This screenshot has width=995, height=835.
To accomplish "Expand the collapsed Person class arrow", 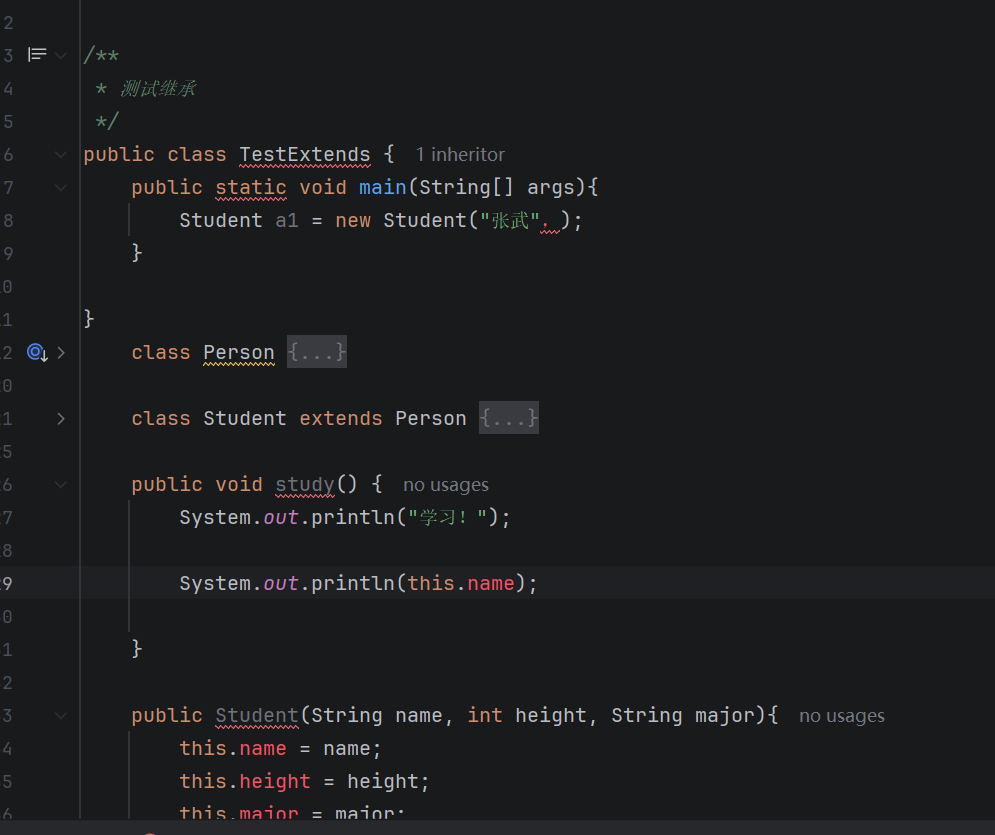I will [x=61, y=353].
